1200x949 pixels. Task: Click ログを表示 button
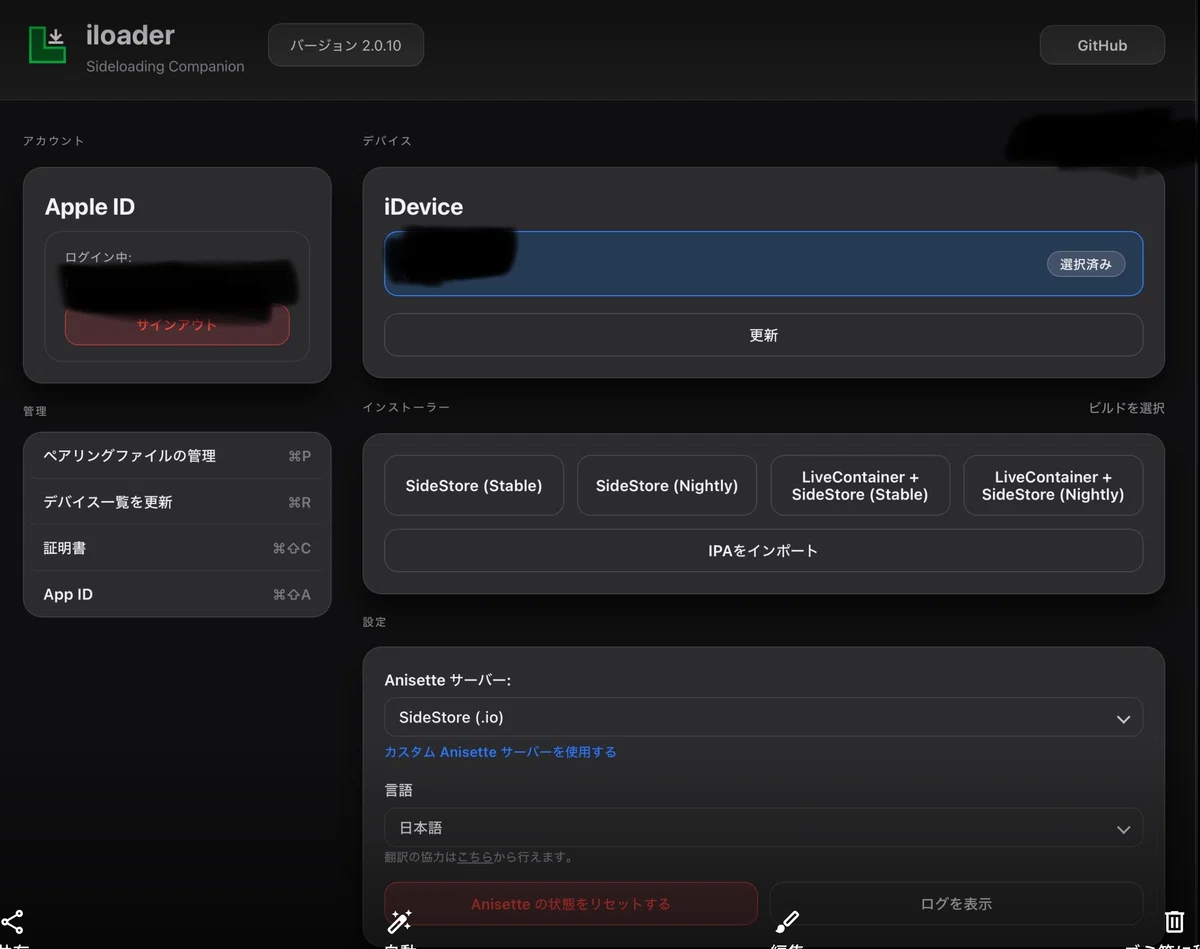pos(956,904)
